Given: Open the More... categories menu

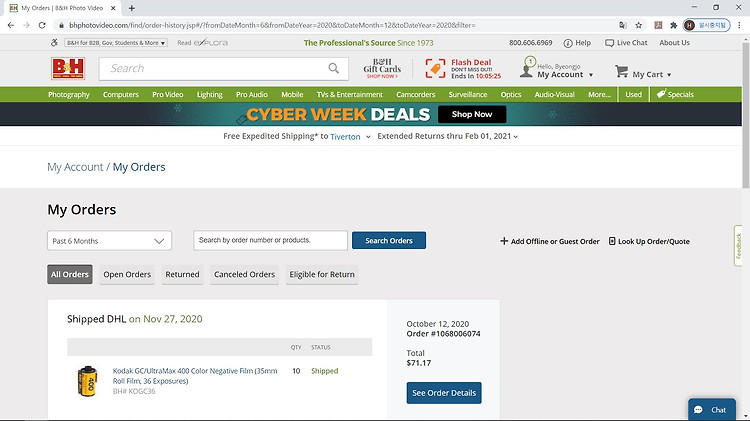Looking at the screenshot, I should pos(599,94).
